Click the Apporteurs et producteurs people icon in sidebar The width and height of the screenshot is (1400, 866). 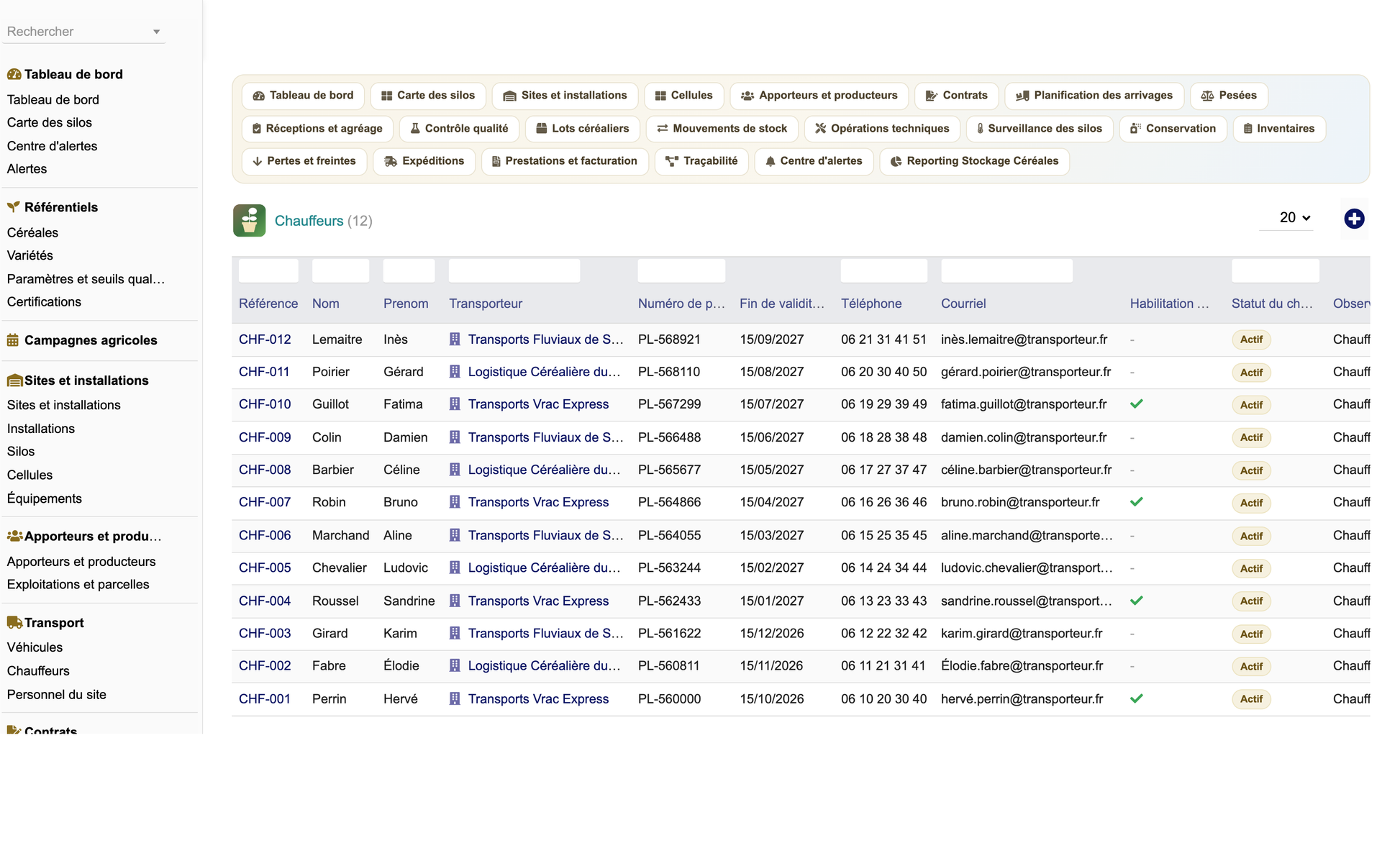(14, 536)
